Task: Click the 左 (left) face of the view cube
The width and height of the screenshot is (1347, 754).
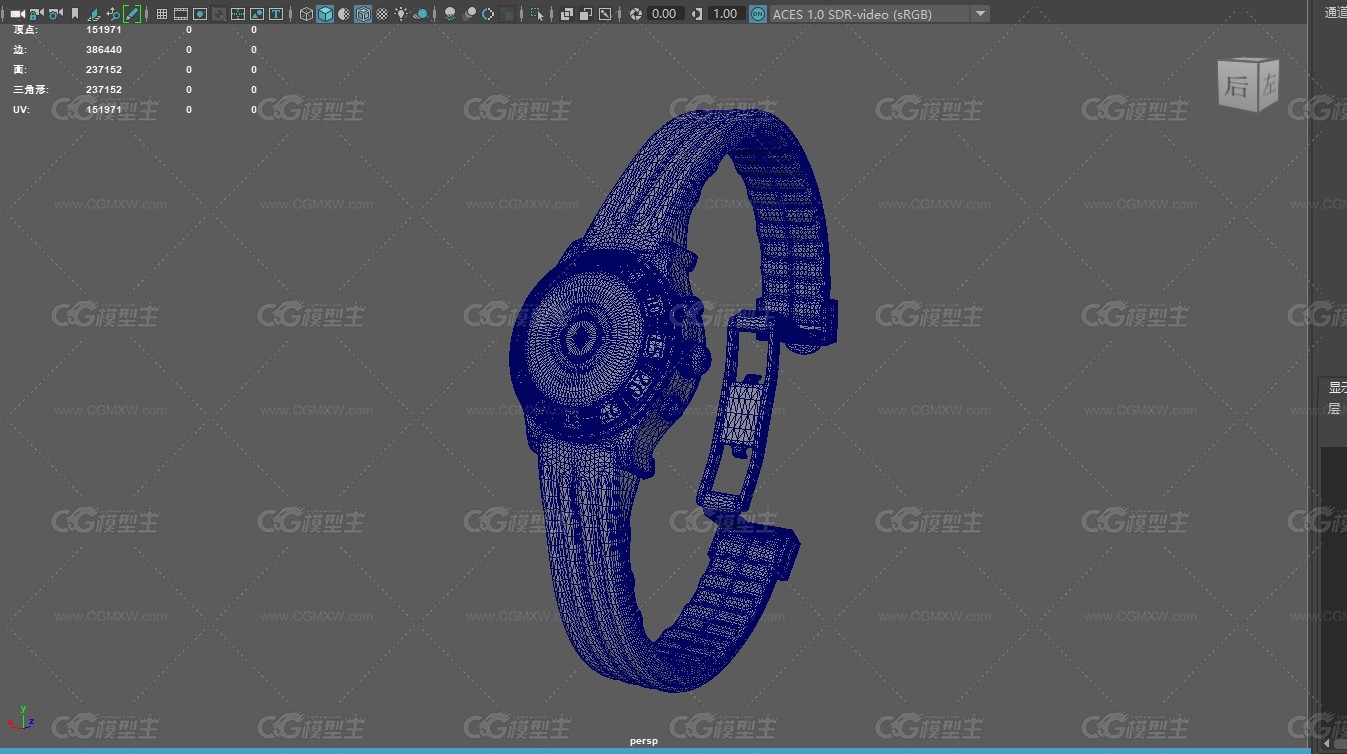Action: click(1268, 84)
